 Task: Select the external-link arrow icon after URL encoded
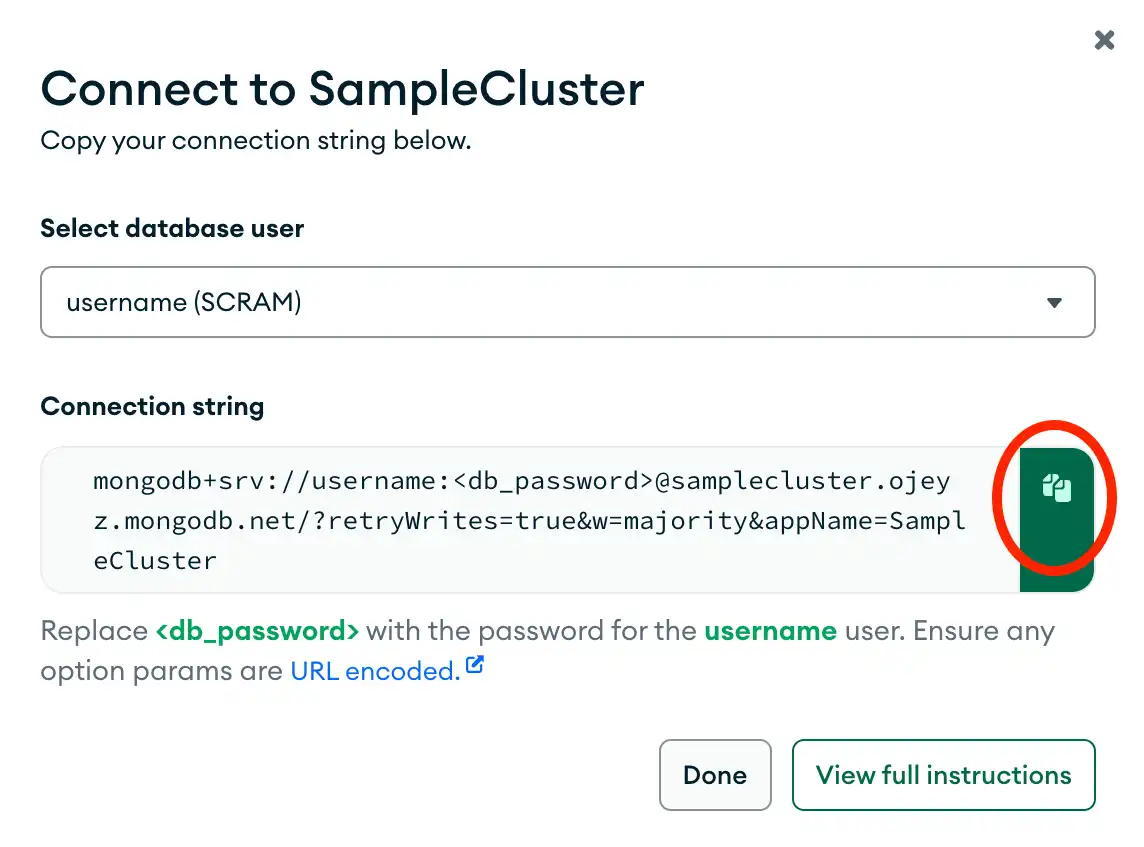(474, 662)
